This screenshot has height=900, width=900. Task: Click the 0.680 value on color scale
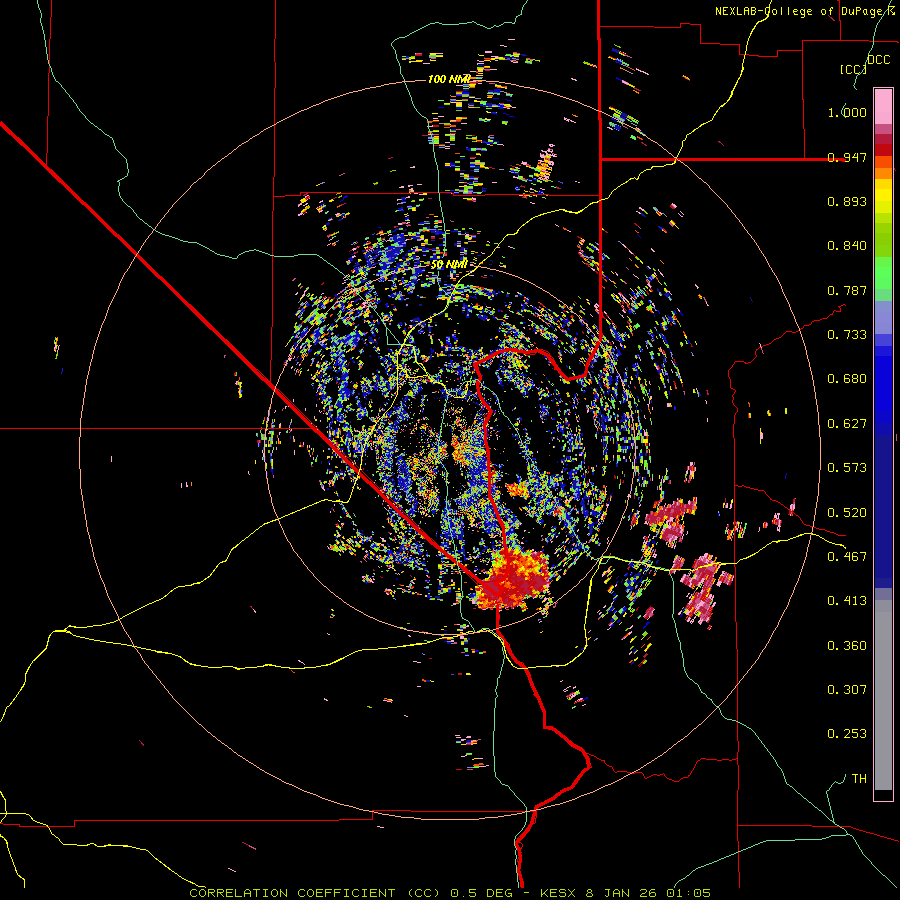[x=847, y=379]
